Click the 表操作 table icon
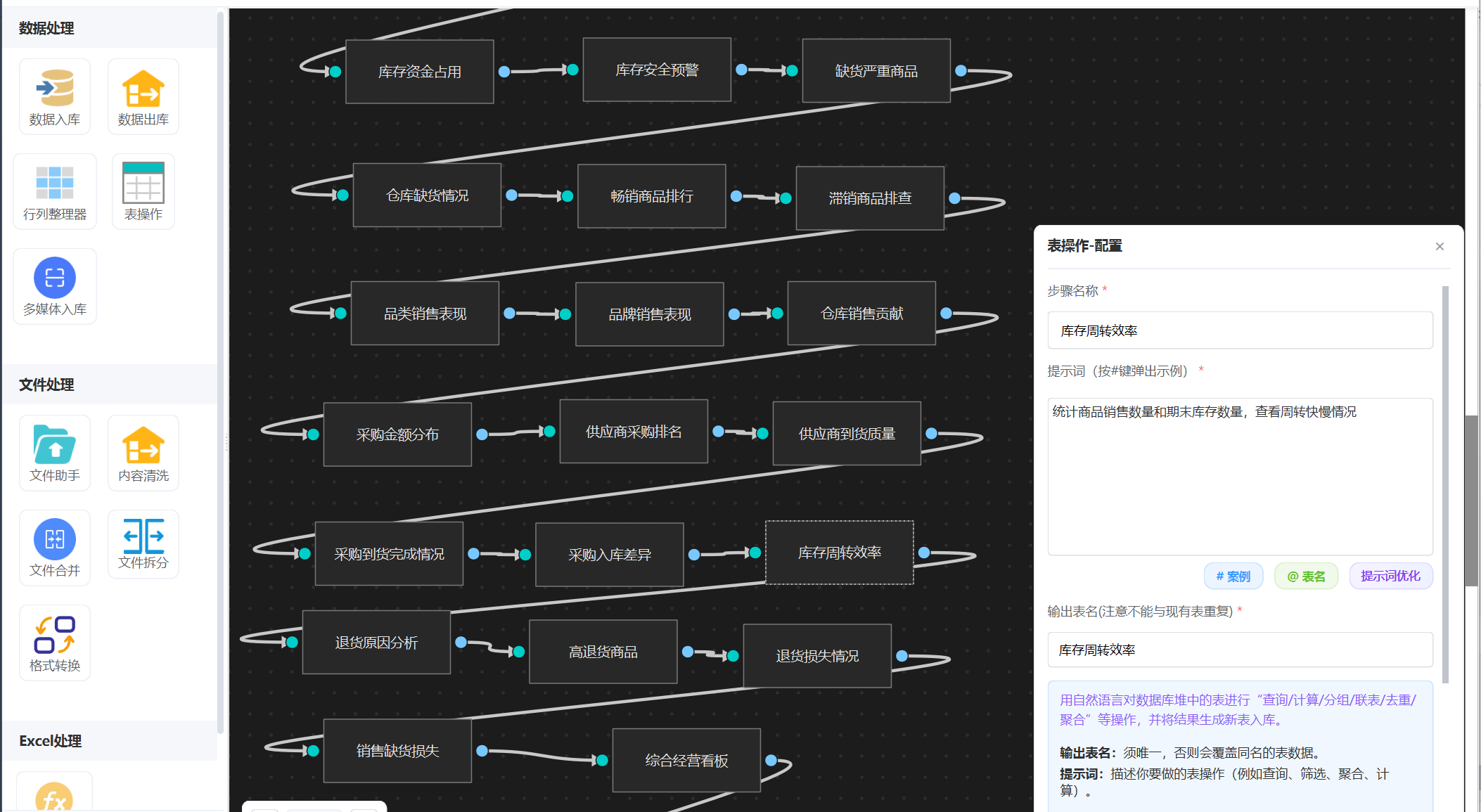Screen dimensions: 1481x812 pos(143,183)
